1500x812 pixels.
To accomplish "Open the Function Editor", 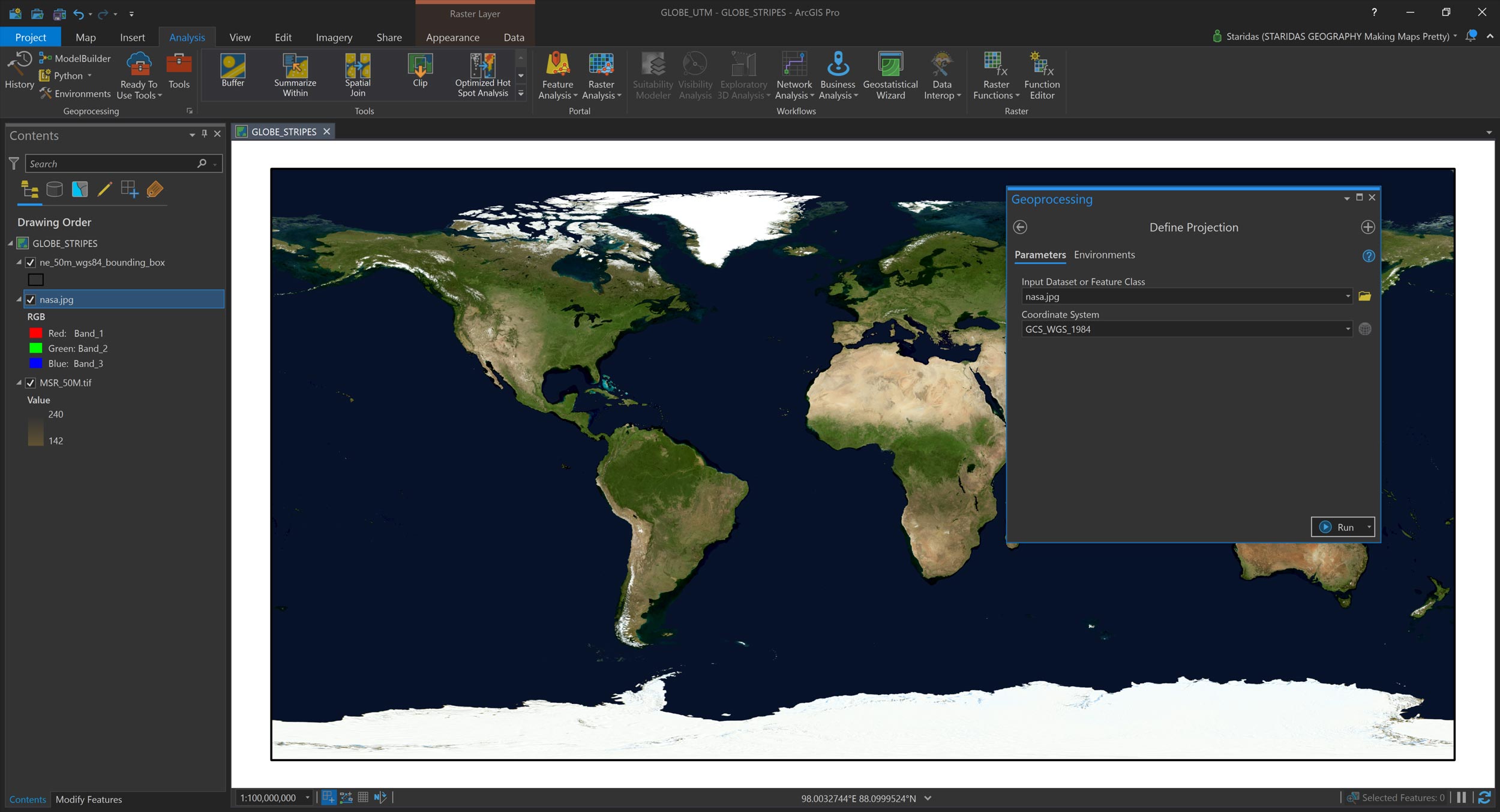I will (1042, 75).
